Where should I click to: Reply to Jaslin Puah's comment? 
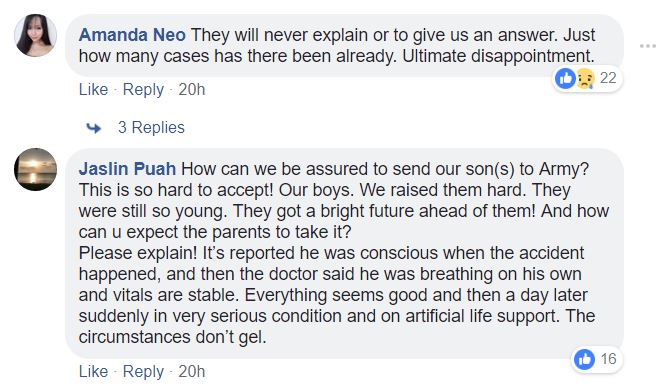click(143, 372)
